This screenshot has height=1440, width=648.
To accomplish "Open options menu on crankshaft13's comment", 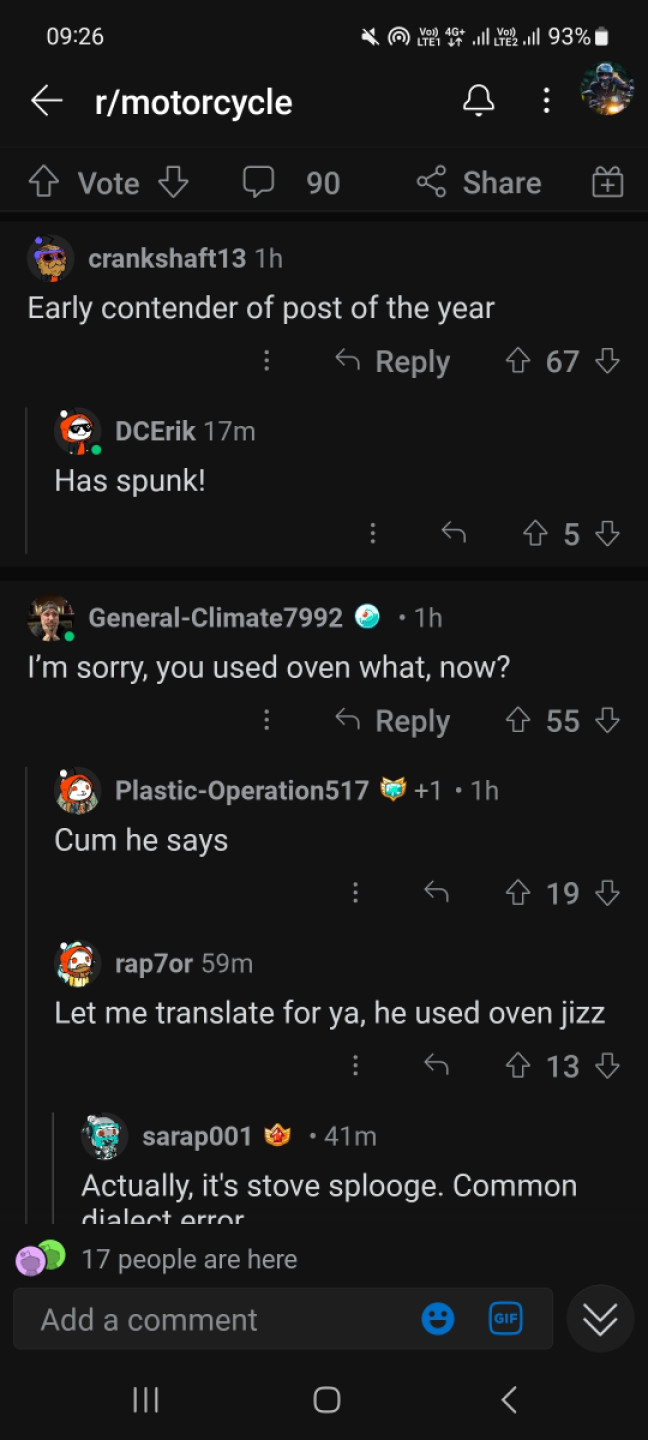I will pyautogui.click(x=266, y=361).
